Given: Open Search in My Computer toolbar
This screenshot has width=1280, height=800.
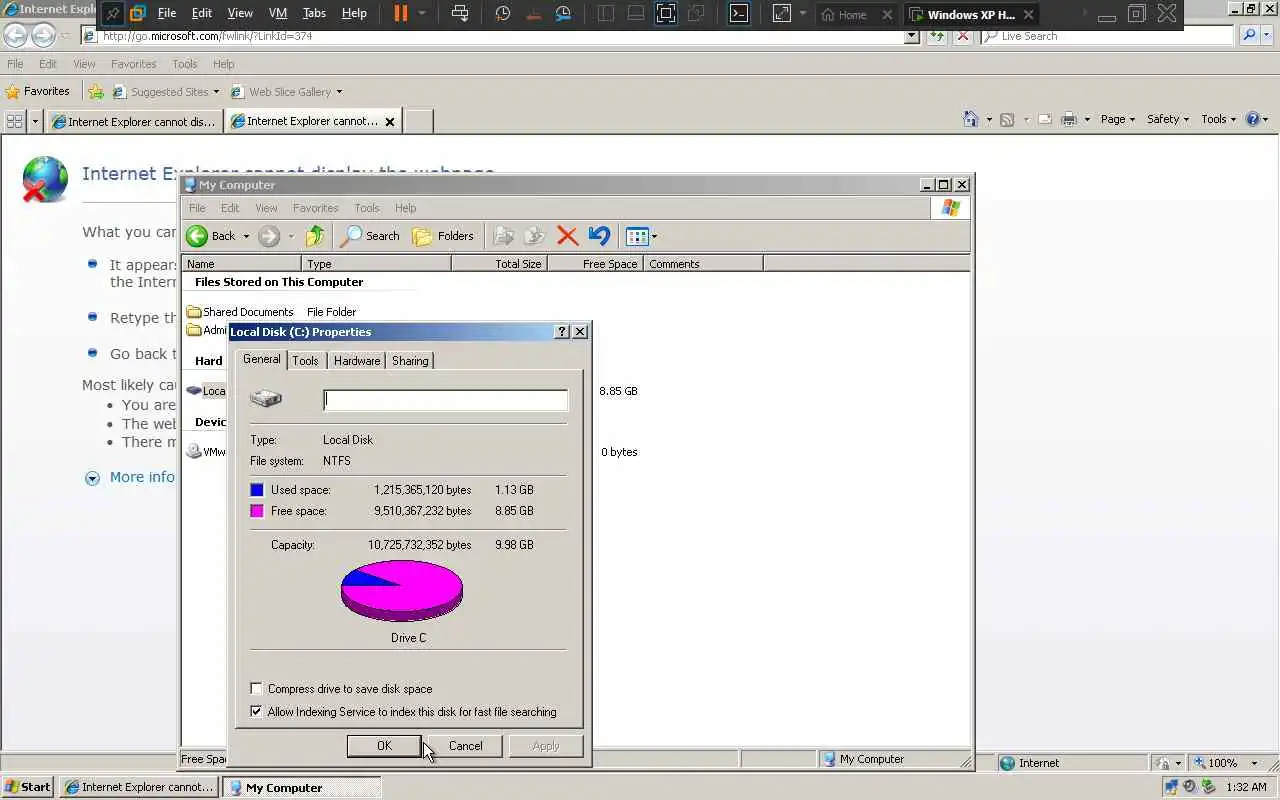Looking at the screenshot, I should (x=370, y=236).
